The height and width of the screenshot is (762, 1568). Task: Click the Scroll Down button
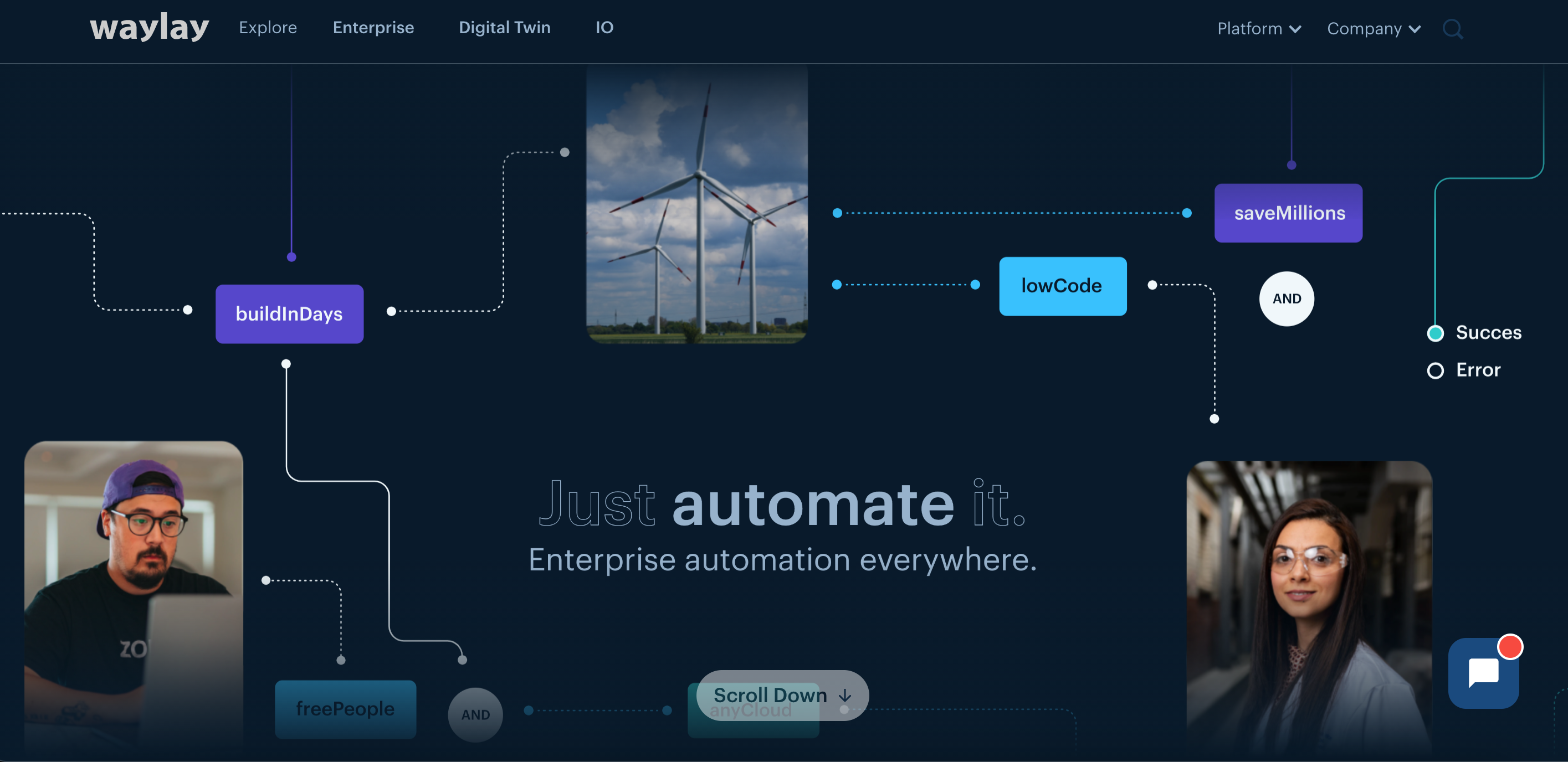tap(782, 695)
